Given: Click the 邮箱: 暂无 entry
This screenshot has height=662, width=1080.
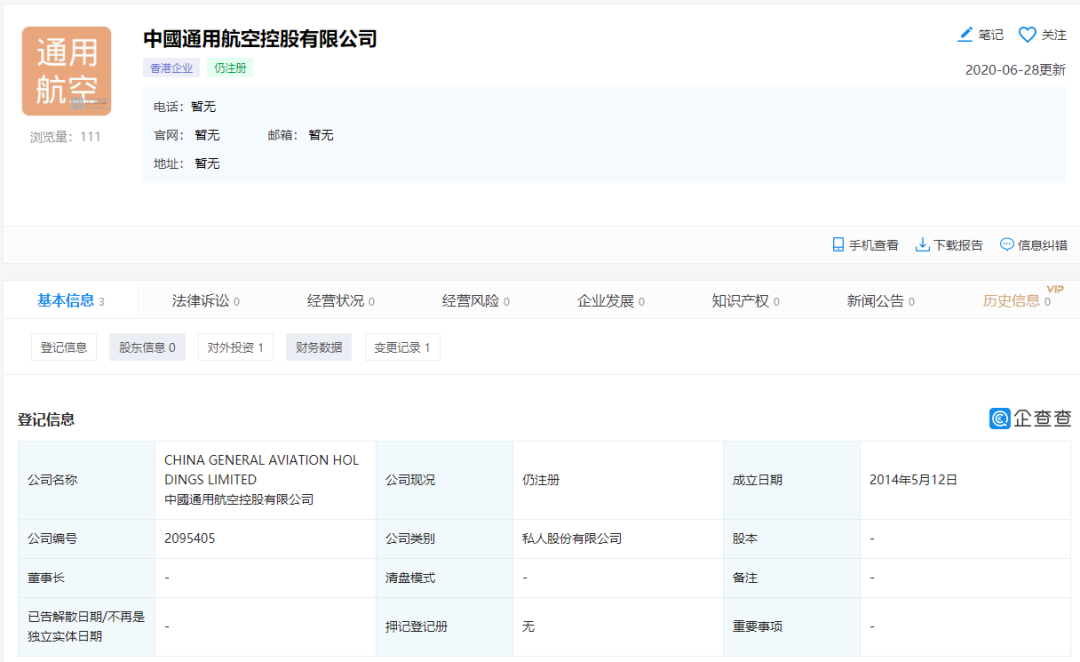Looking at the screenshot, I should click(300, 135).
